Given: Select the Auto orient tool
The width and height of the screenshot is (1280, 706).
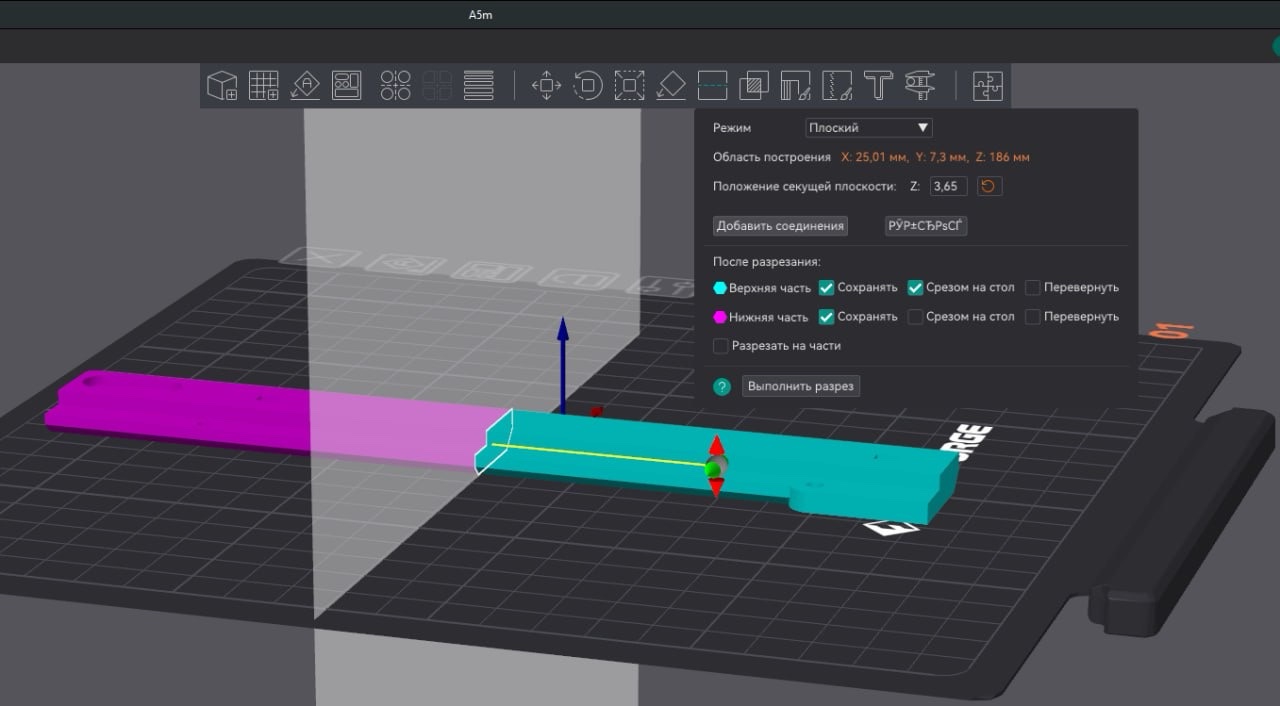Looking at the screenshot, I should [305, 85].
